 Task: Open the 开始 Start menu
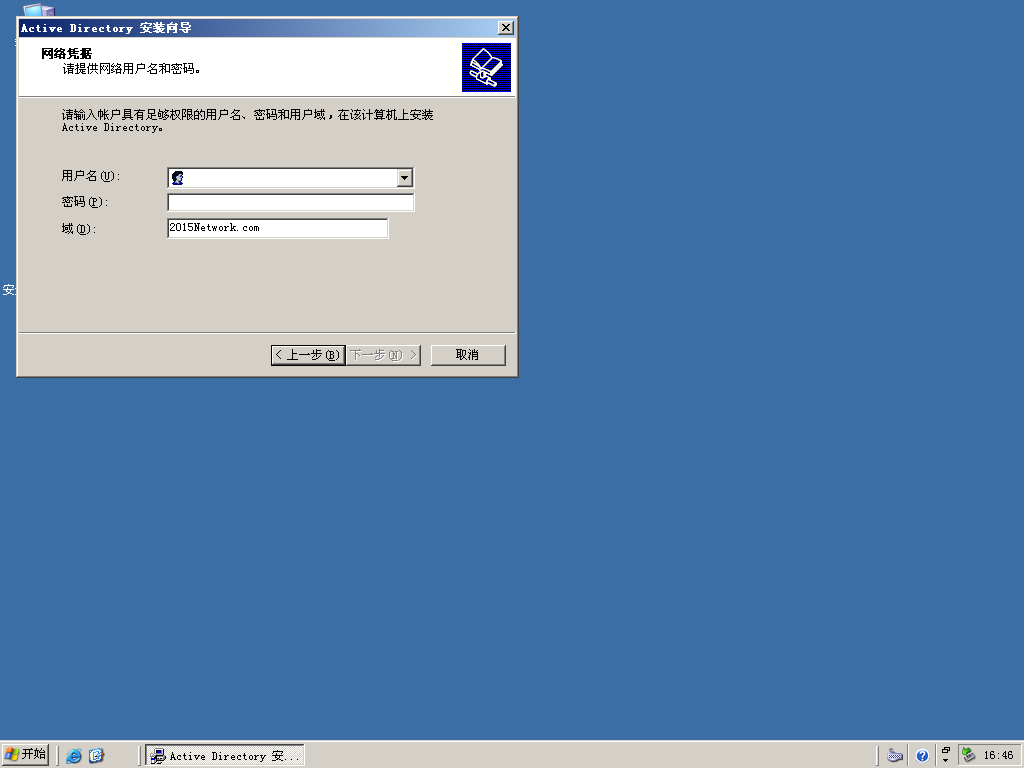(25, 754)
